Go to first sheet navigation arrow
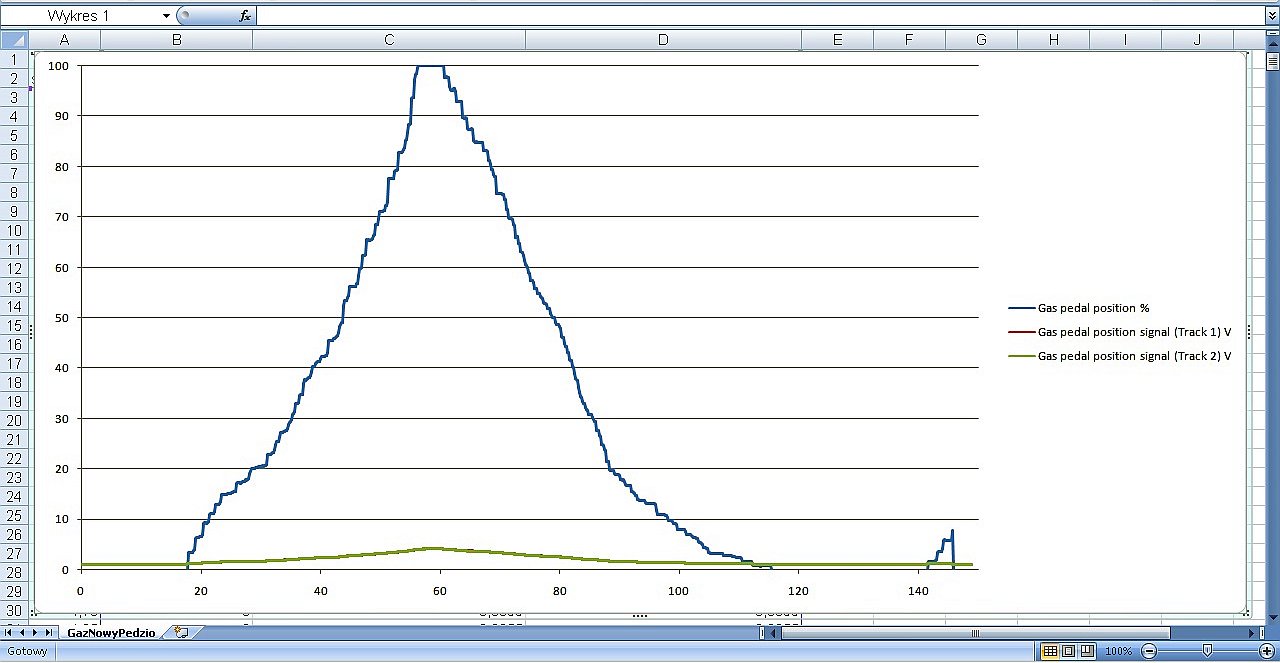Viewport: 1280px width, 663px height. pos(10,633)
